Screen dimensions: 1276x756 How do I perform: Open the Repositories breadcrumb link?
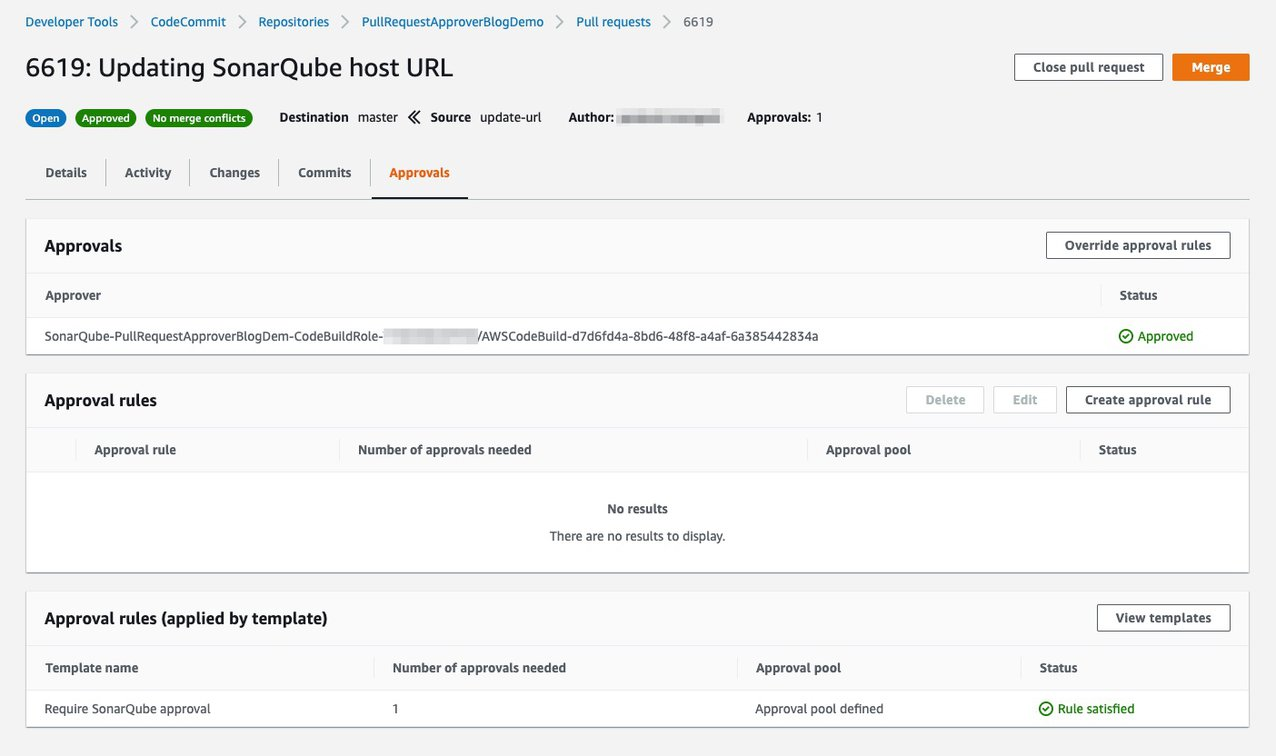point(294,21)
